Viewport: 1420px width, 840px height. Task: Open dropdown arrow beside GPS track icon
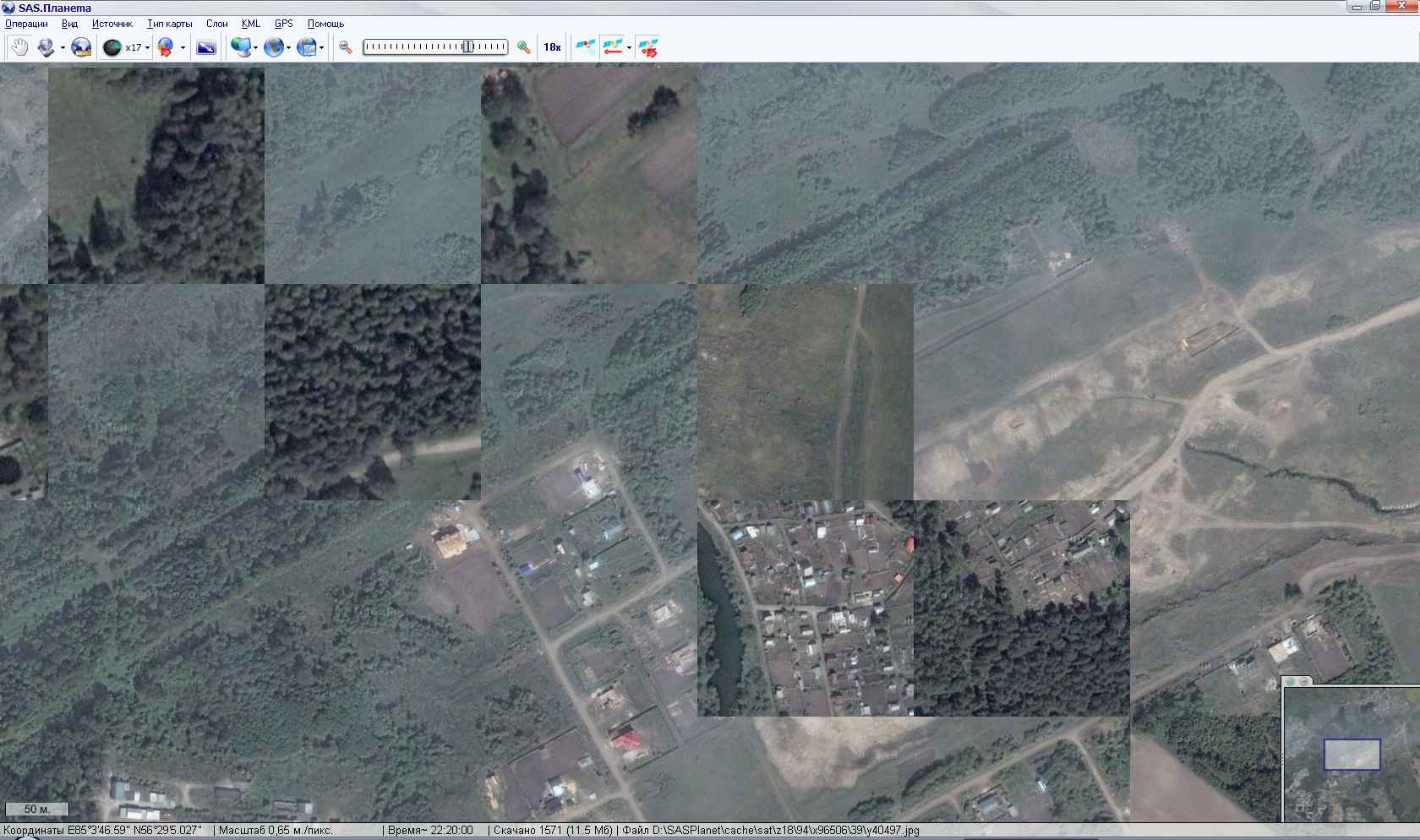click(629, 48)
